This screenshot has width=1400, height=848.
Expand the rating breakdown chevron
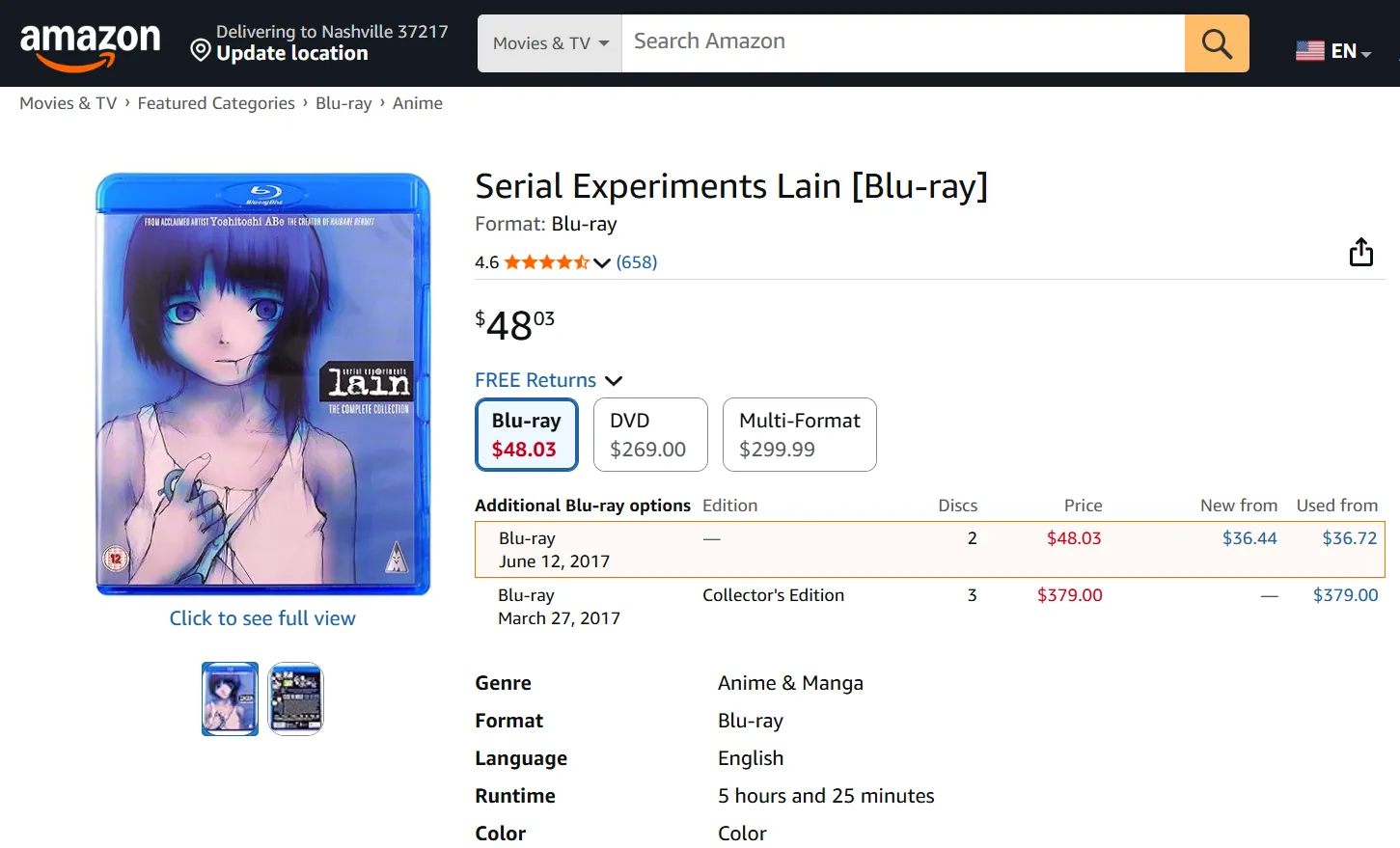click(602, 262)
